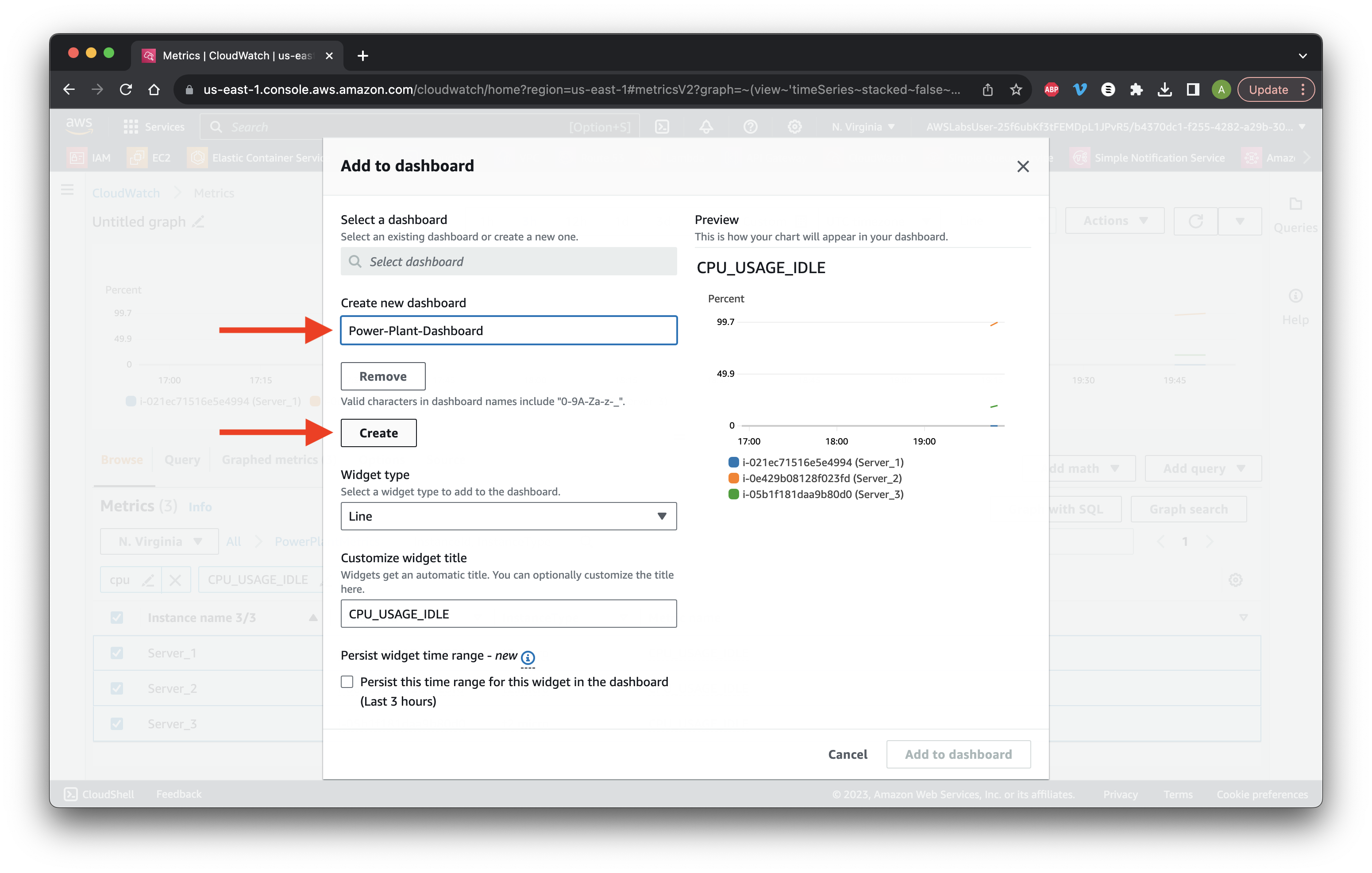Image resolution: width=1372 pixels, height=873 pixels.
Task: Remove the cpu search filter X
Action: pyautogui.click(x=176, y=580)
